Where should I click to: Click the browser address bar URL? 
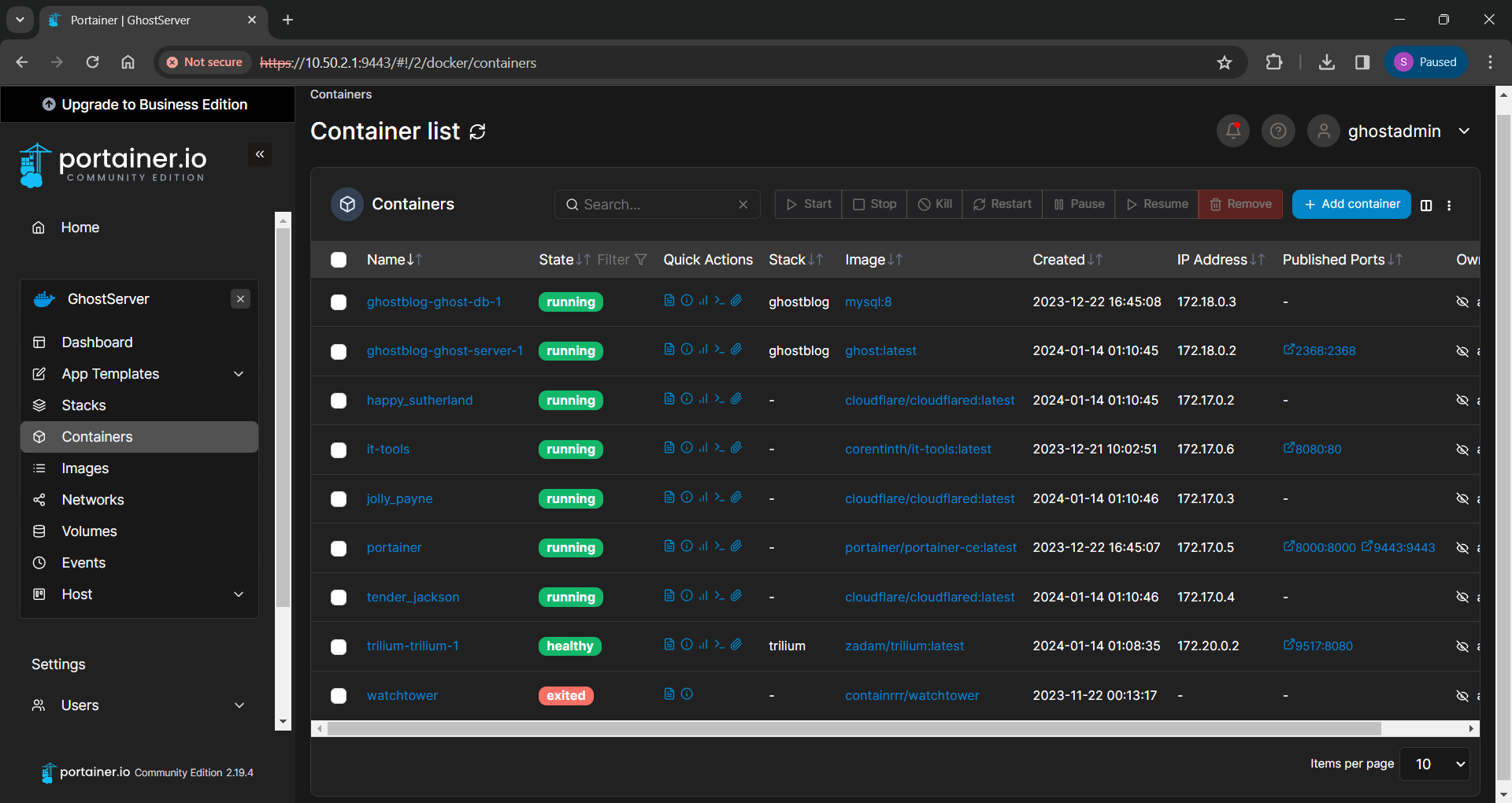[398, 62]
